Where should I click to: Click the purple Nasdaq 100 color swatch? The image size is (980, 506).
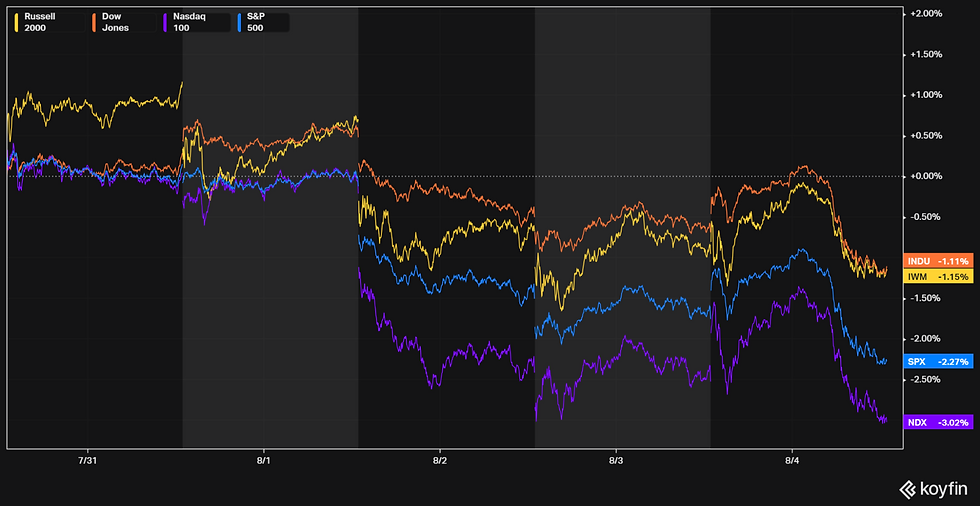[164, 22]
